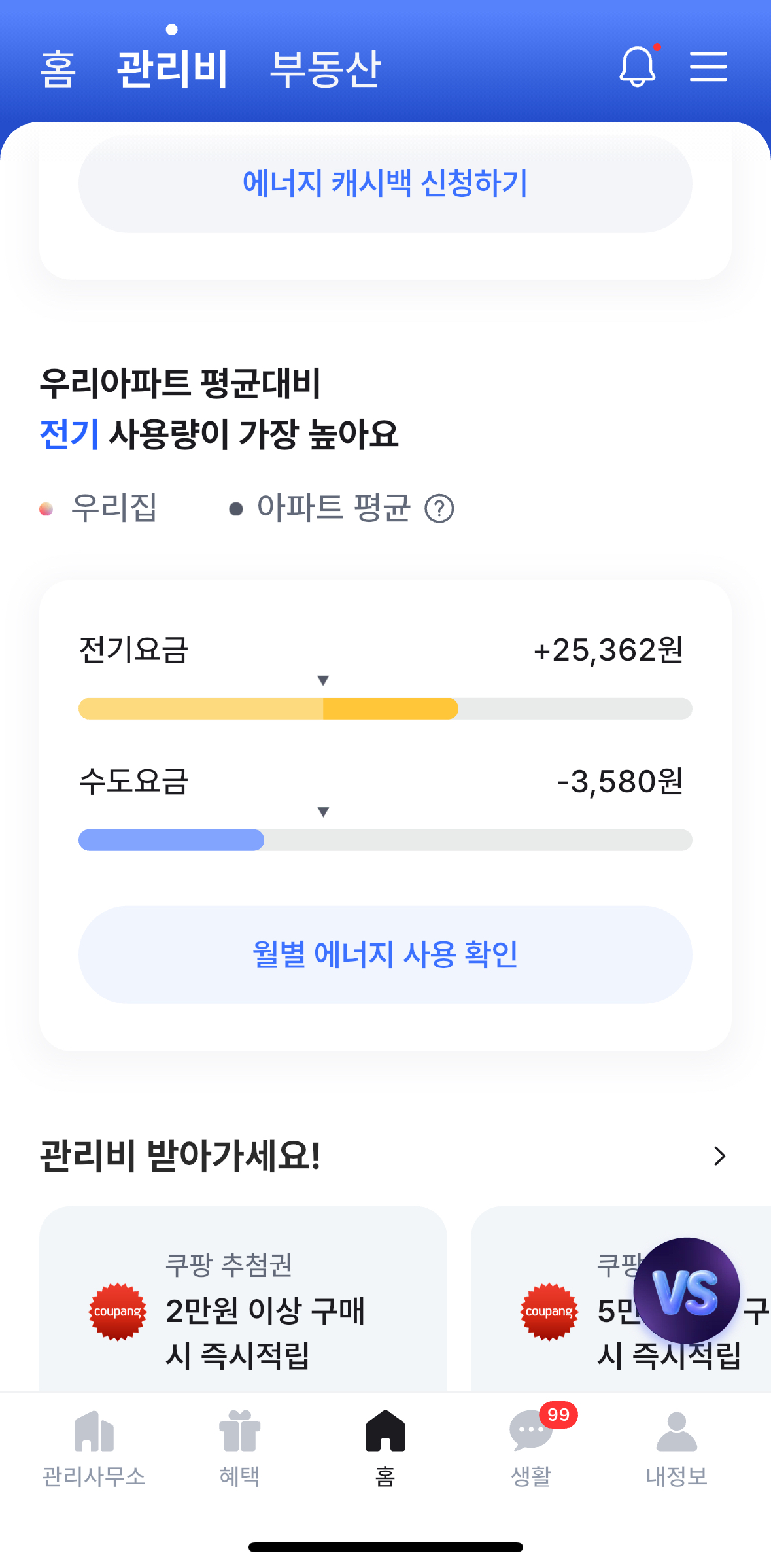Select the 관리비 top tab
This screenshot has height=1568, width=771.
(x=172, y=69)
